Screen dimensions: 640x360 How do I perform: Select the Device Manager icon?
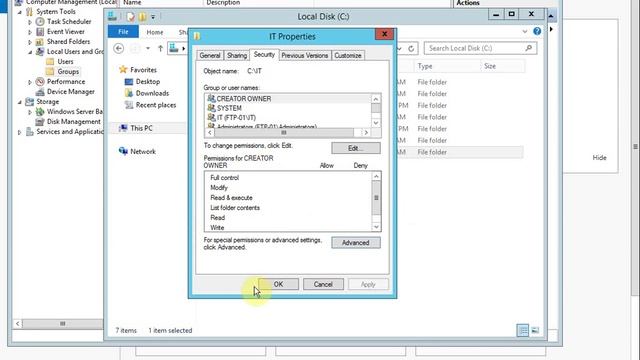click(x=40, y=92)
